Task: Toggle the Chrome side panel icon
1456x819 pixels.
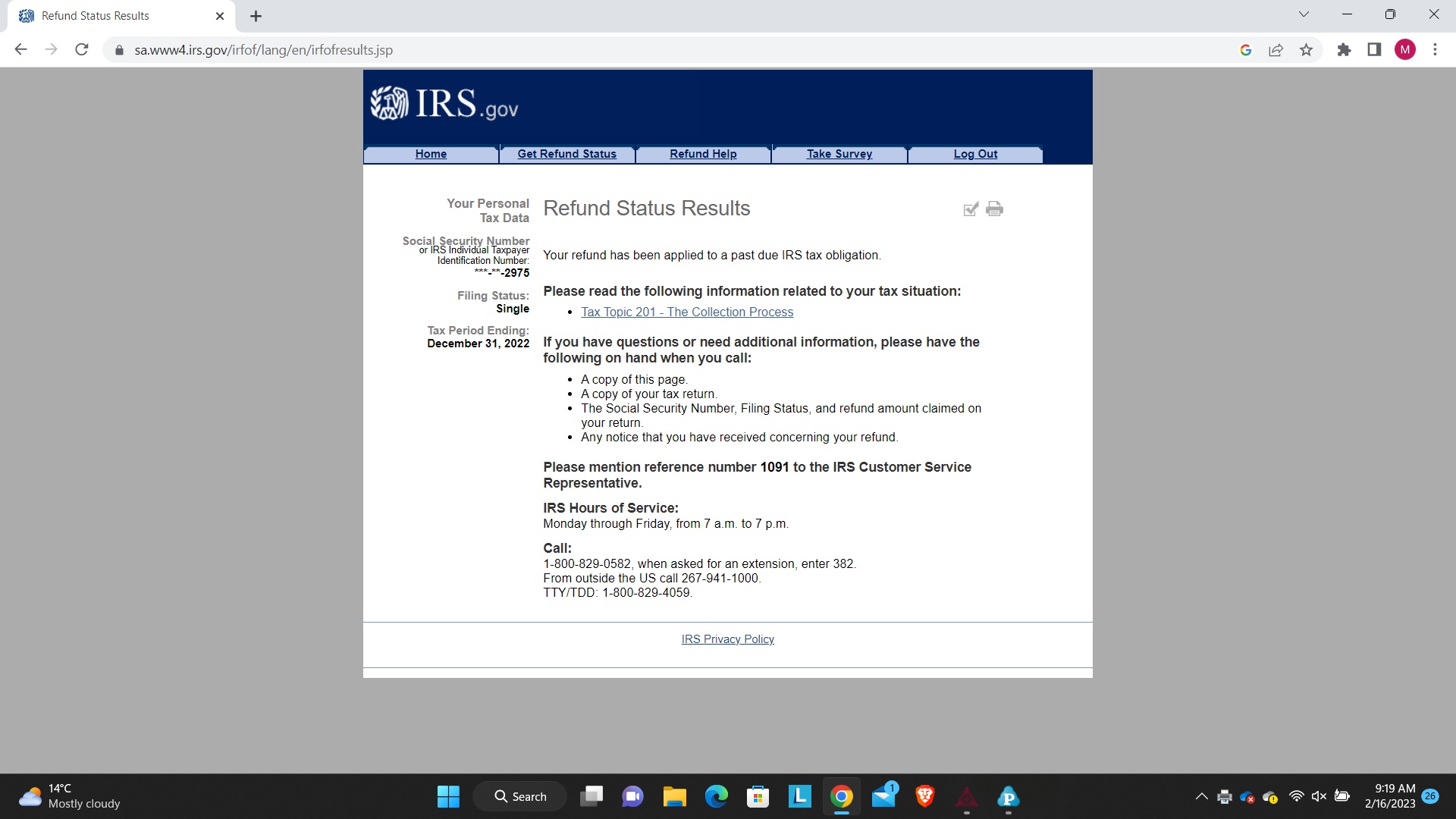Action: pos(1374,50)
